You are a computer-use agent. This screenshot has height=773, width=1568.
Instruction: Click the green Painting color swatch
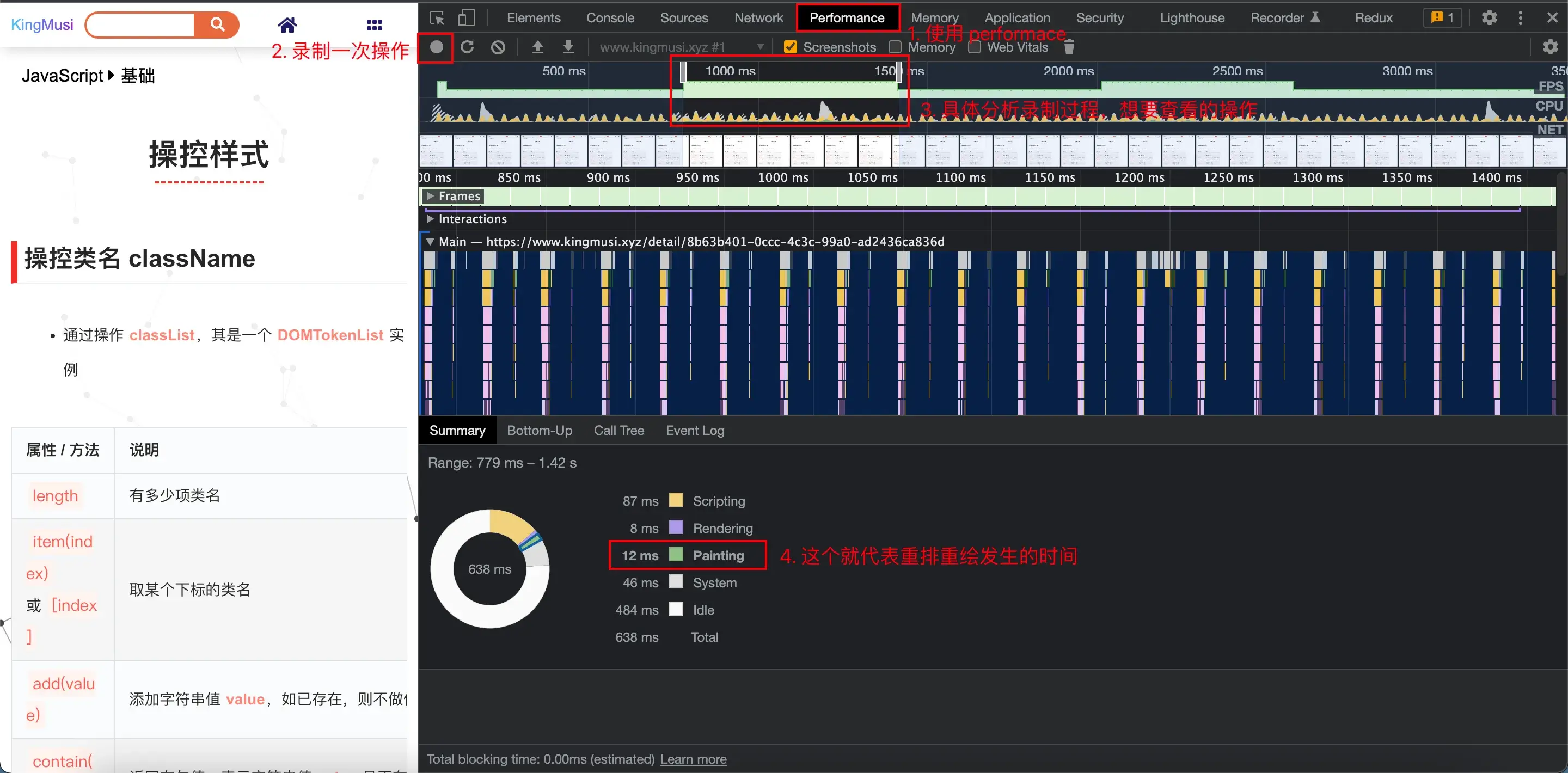pos(676,555)
